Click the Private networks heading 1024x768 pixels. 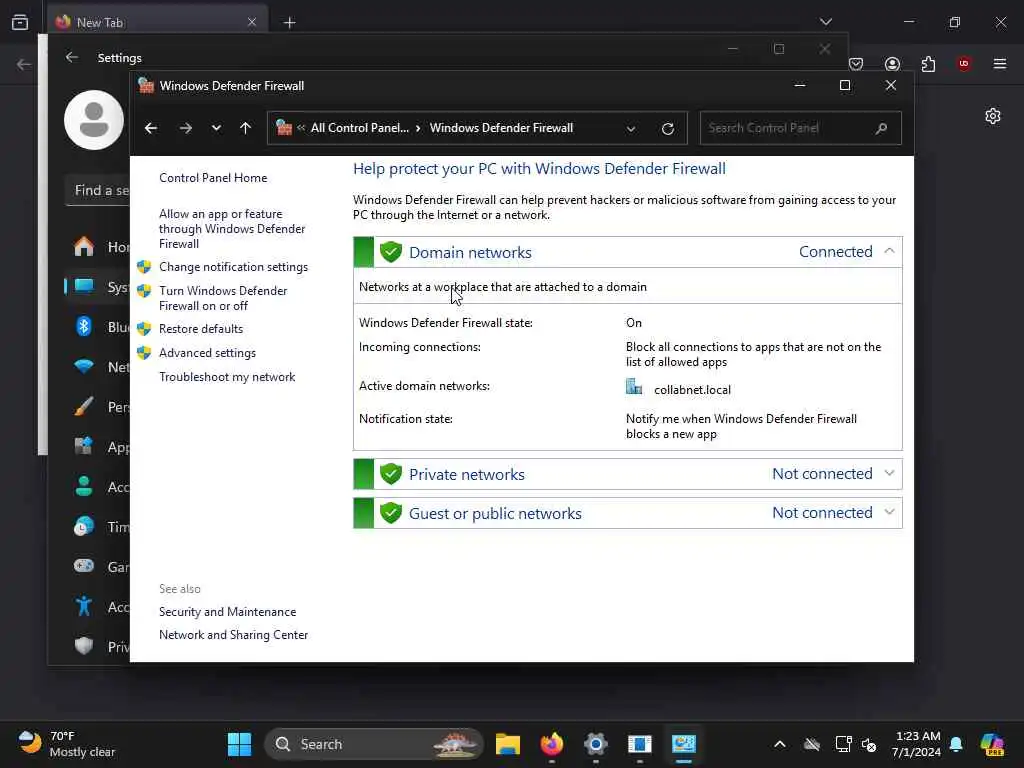466,474
